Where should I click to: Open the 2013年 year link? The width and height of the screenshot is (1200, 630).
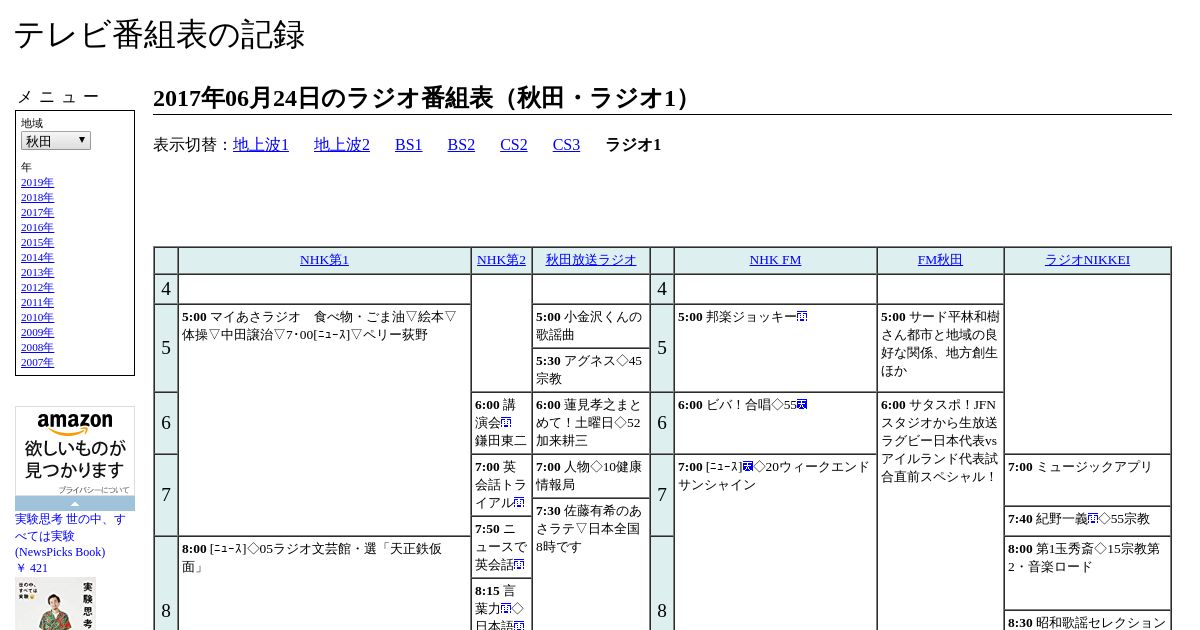(37, 272)
